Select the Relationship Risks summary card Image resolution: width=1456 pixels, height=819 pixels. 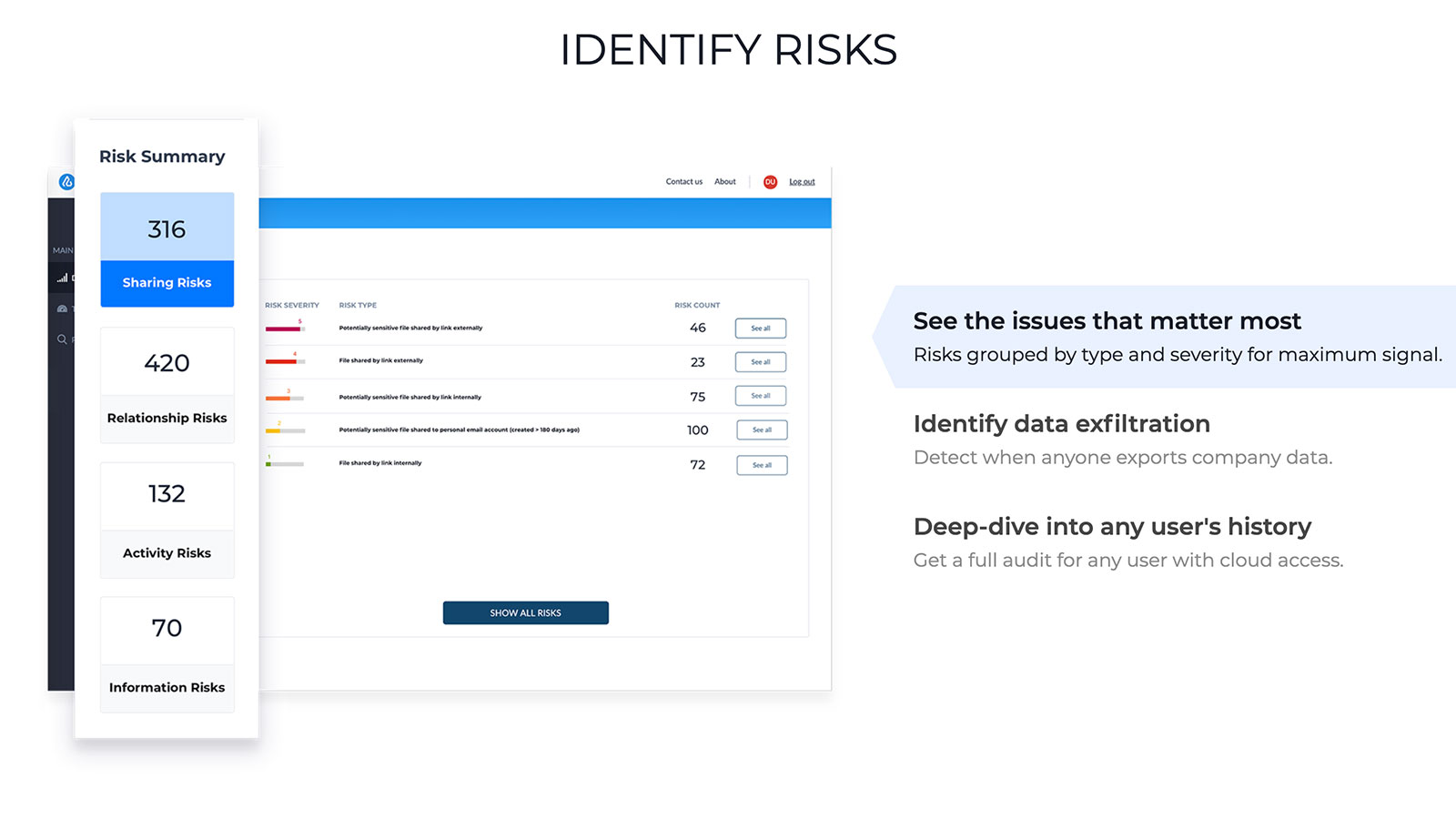coord(167,385)
